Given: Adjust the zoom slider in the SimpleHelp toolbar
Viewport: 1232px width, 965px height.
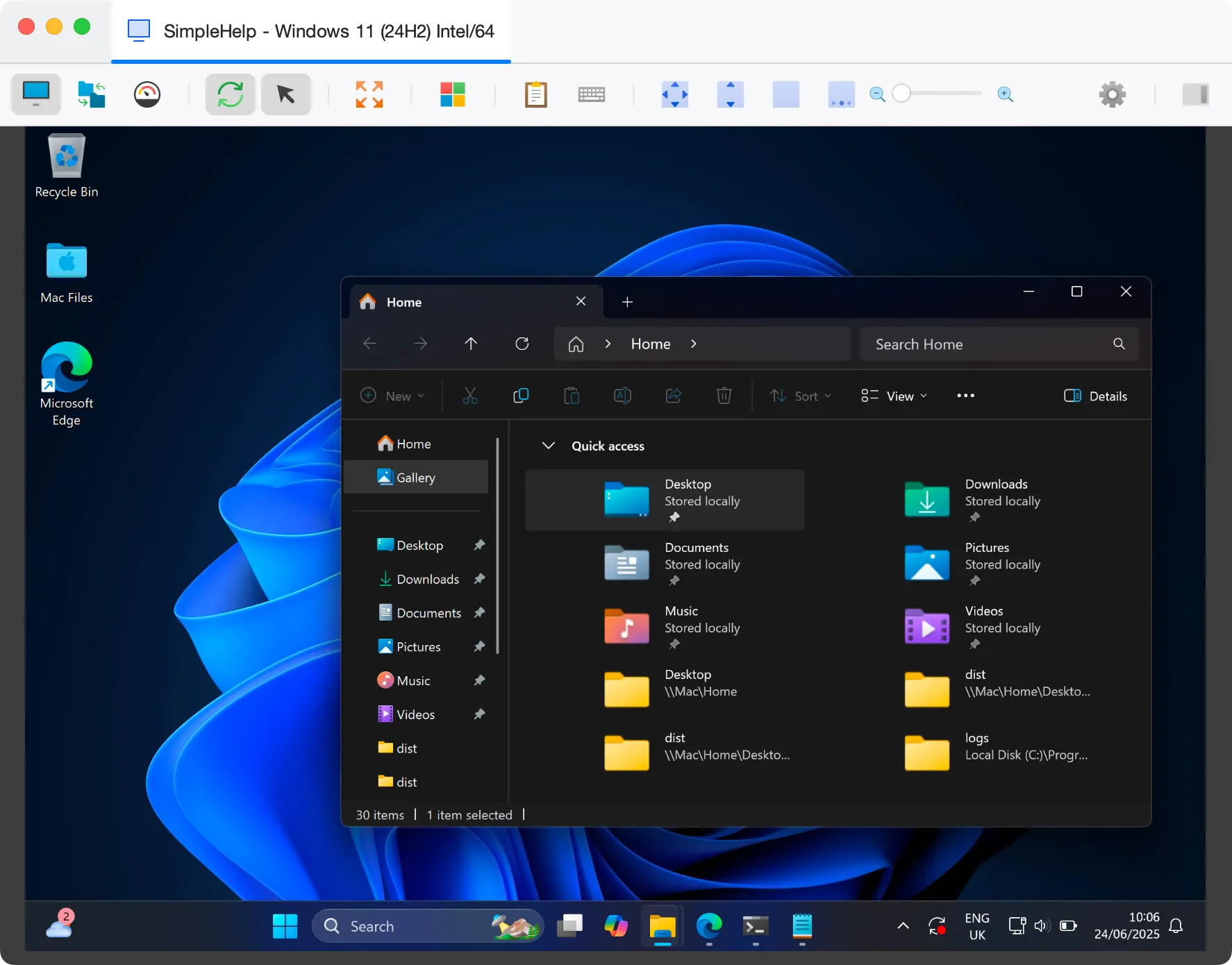Looking at the screenshot, I should (x=903, y=93).
